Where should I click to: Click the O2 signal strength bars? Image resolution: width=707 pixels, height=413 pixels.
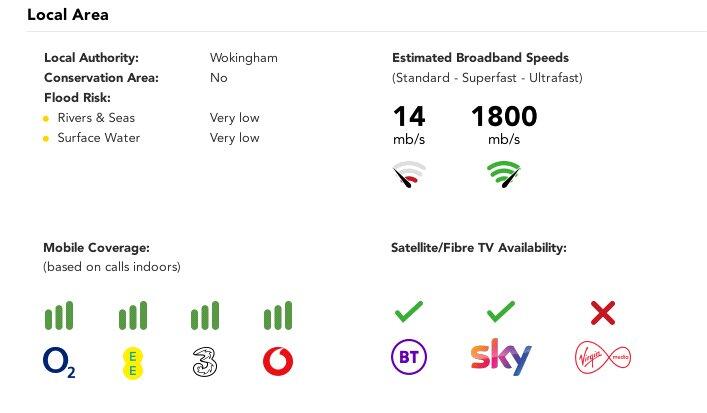59,316
